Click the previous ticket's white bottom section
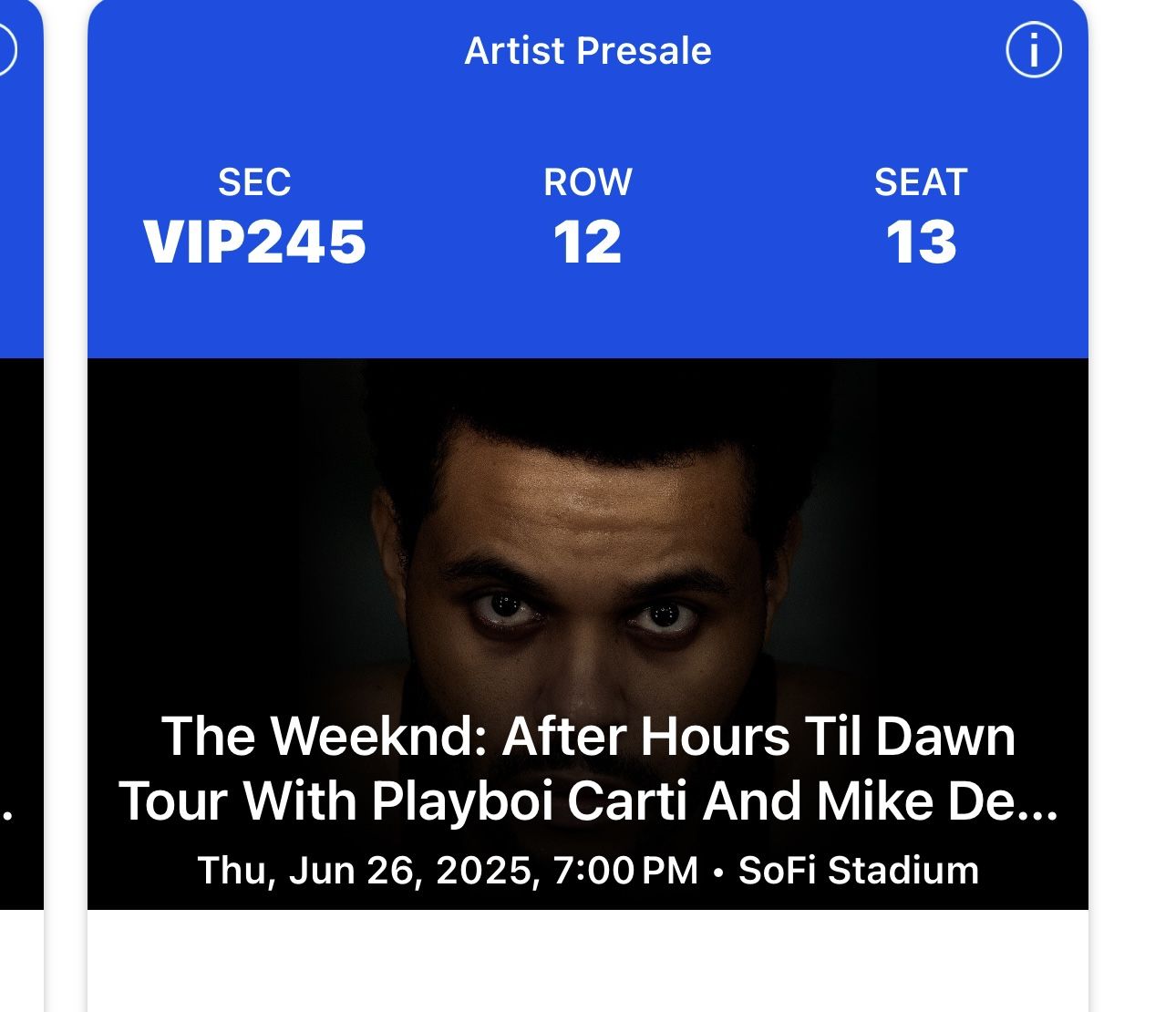This screenshot has height=1012, width=1176. tap(20, 962)
